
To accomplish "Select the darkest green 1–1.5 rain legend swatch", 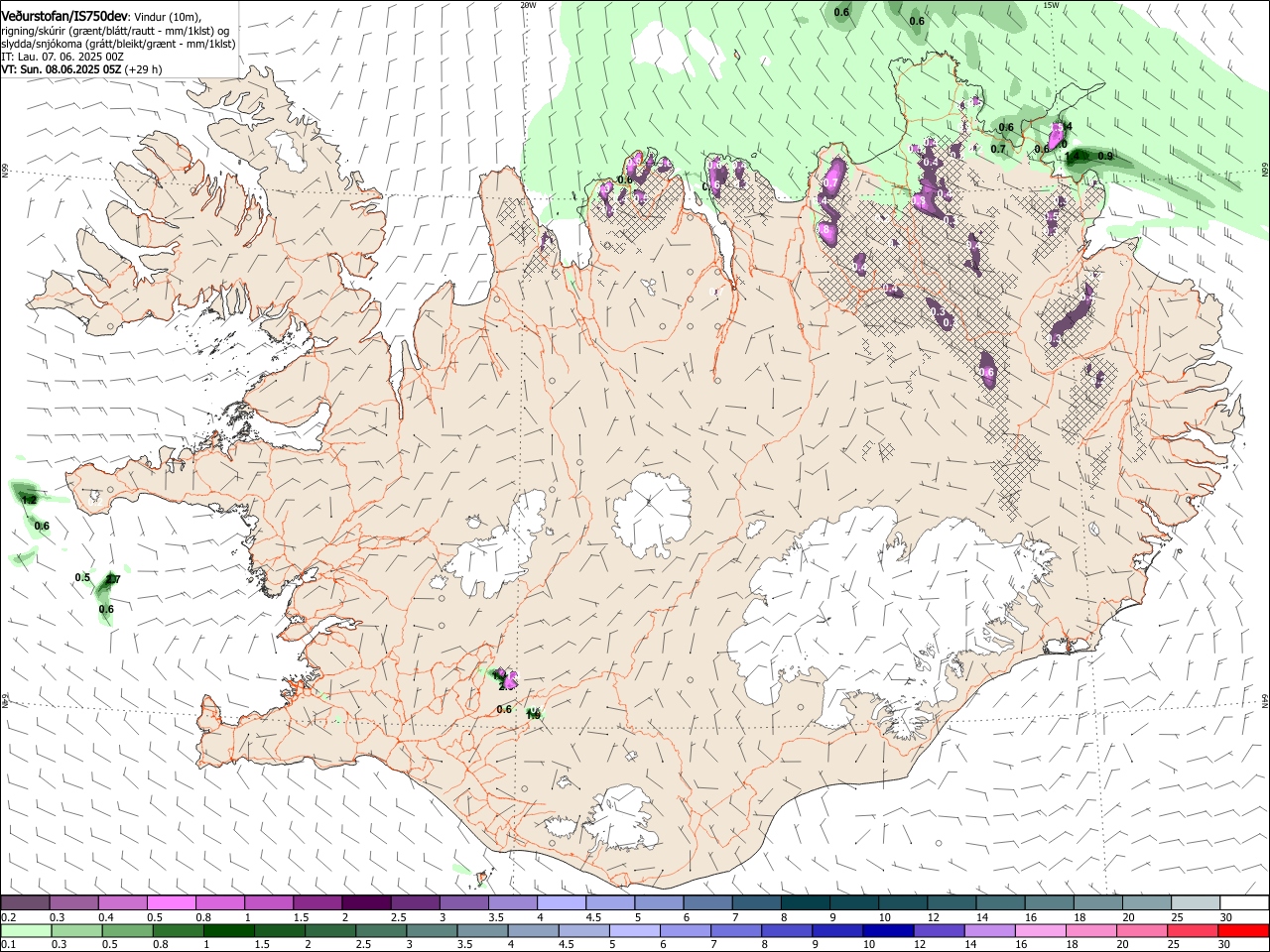I will [x=228, y=931].
